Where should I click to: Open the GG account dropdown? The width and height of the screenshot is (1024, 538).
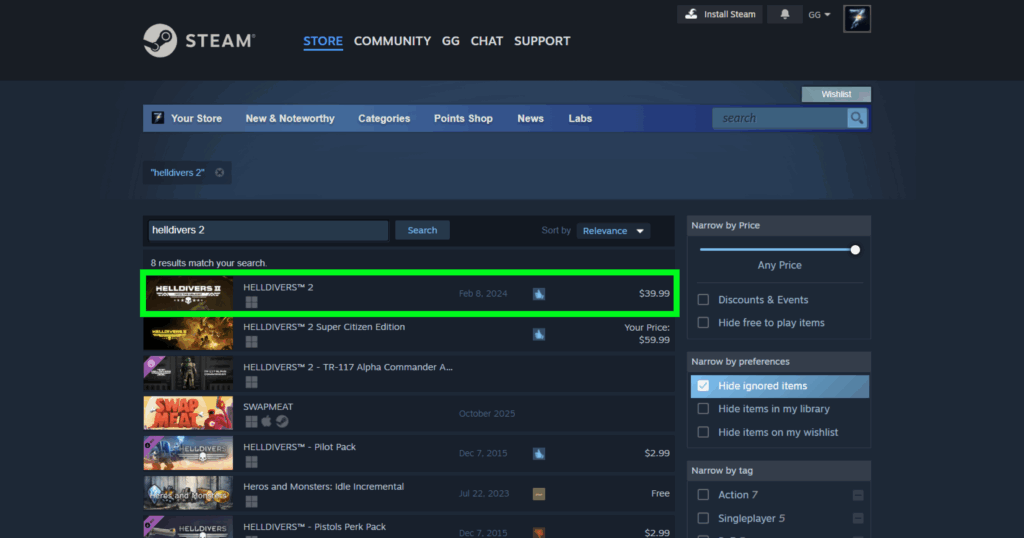[x=819, y=14]
